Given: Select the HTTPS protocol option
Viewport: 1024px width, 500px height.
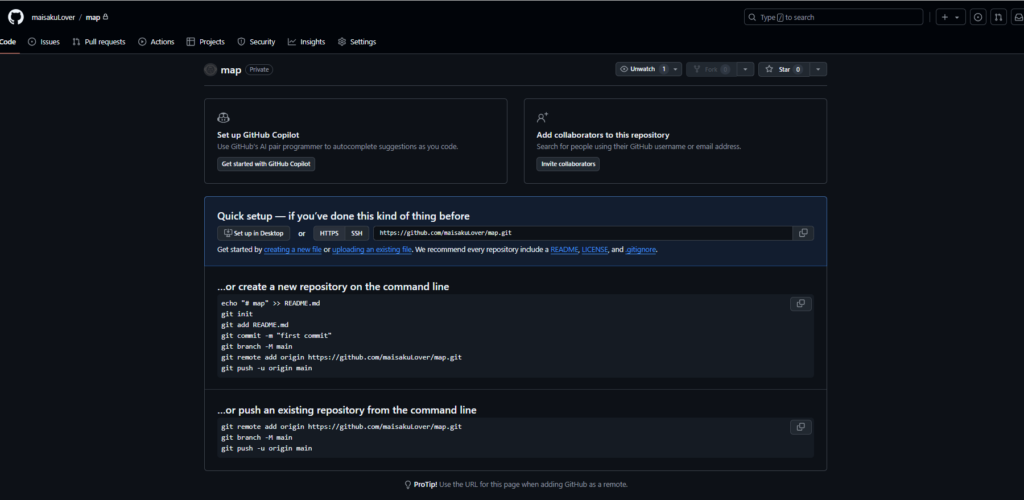Looking at the screenshot, I should click(x=329, y=233).
